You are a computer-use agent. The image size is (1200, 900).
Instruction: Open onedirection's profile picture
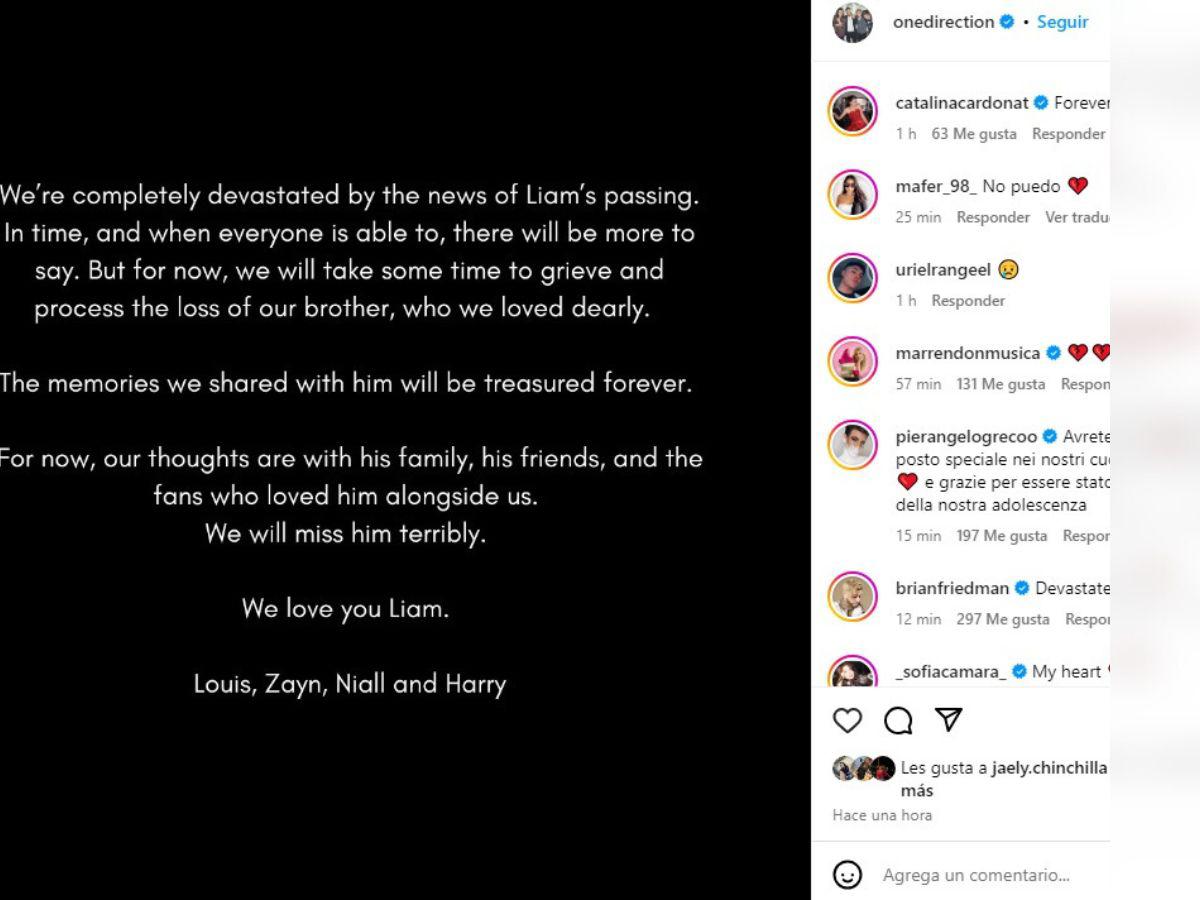pyautogui.click(x=855, y=21)
